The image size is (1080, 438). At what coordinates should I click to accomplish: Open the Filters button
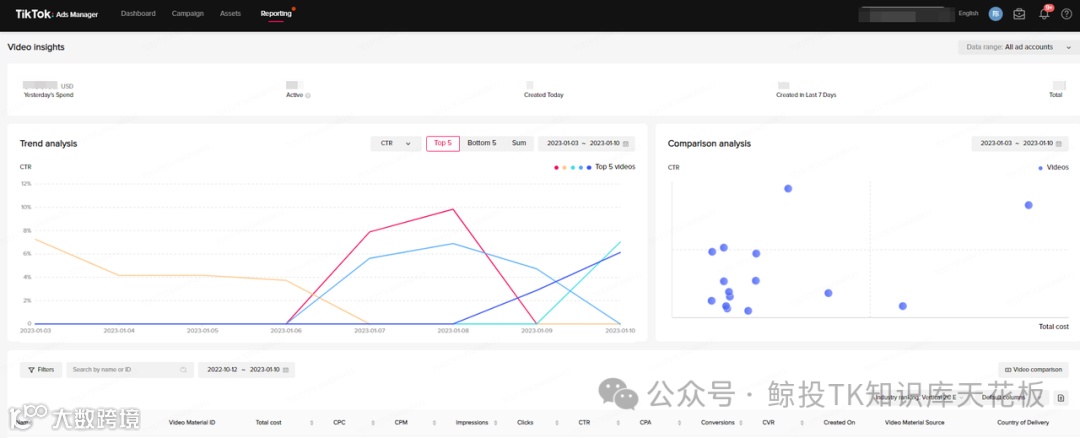tap(41, 370)
